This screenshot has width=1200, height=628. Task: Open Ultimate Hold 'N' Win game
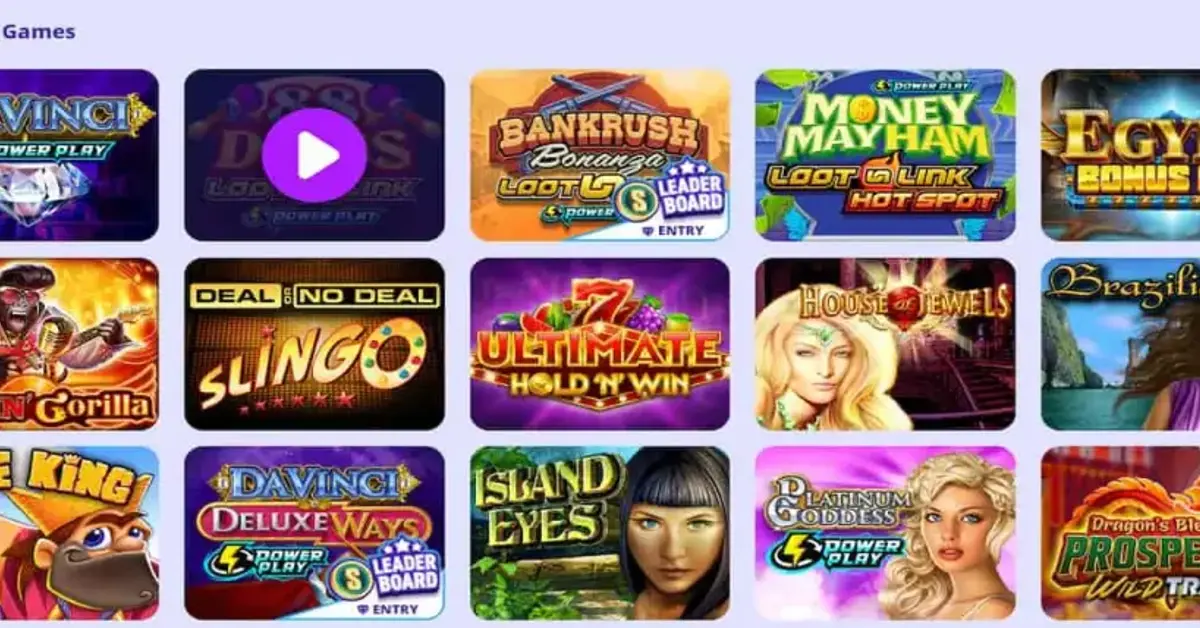point(600,344)
